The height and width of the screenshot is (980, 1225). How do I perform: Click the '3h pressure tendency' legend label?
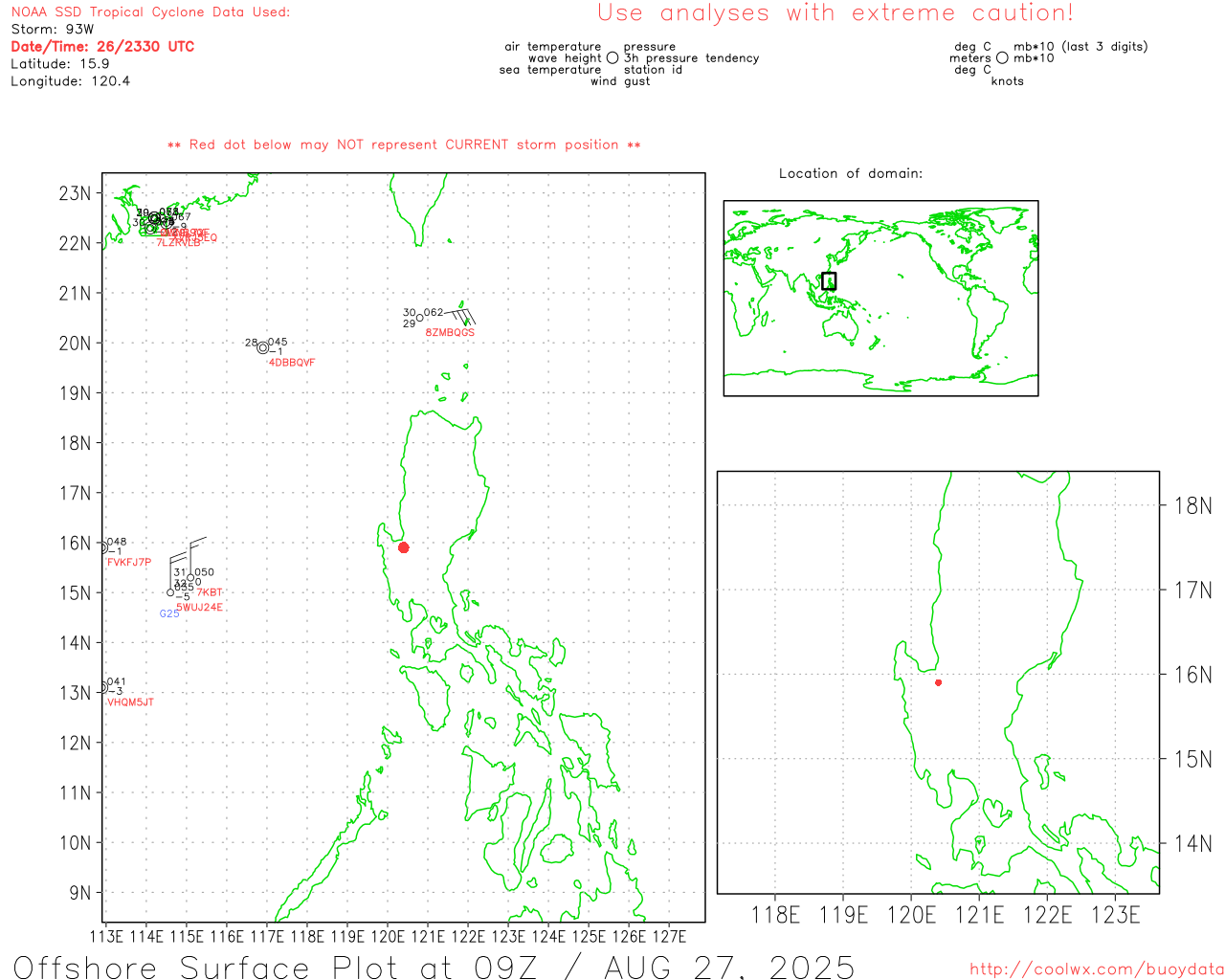691,58
